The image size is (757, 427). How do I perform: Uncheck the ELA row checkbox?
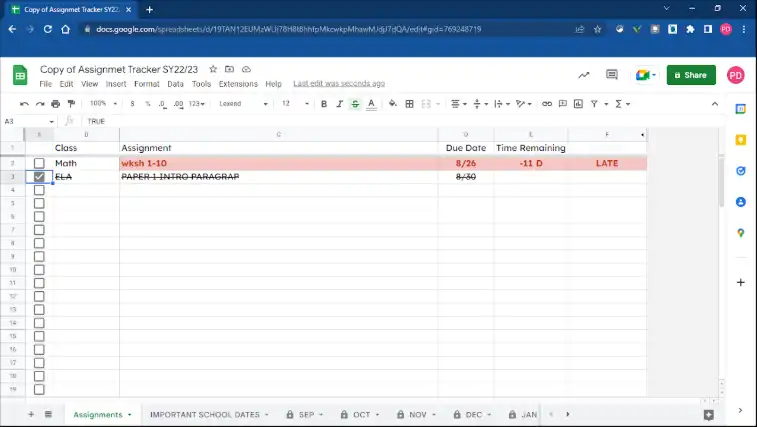(39, 177)
